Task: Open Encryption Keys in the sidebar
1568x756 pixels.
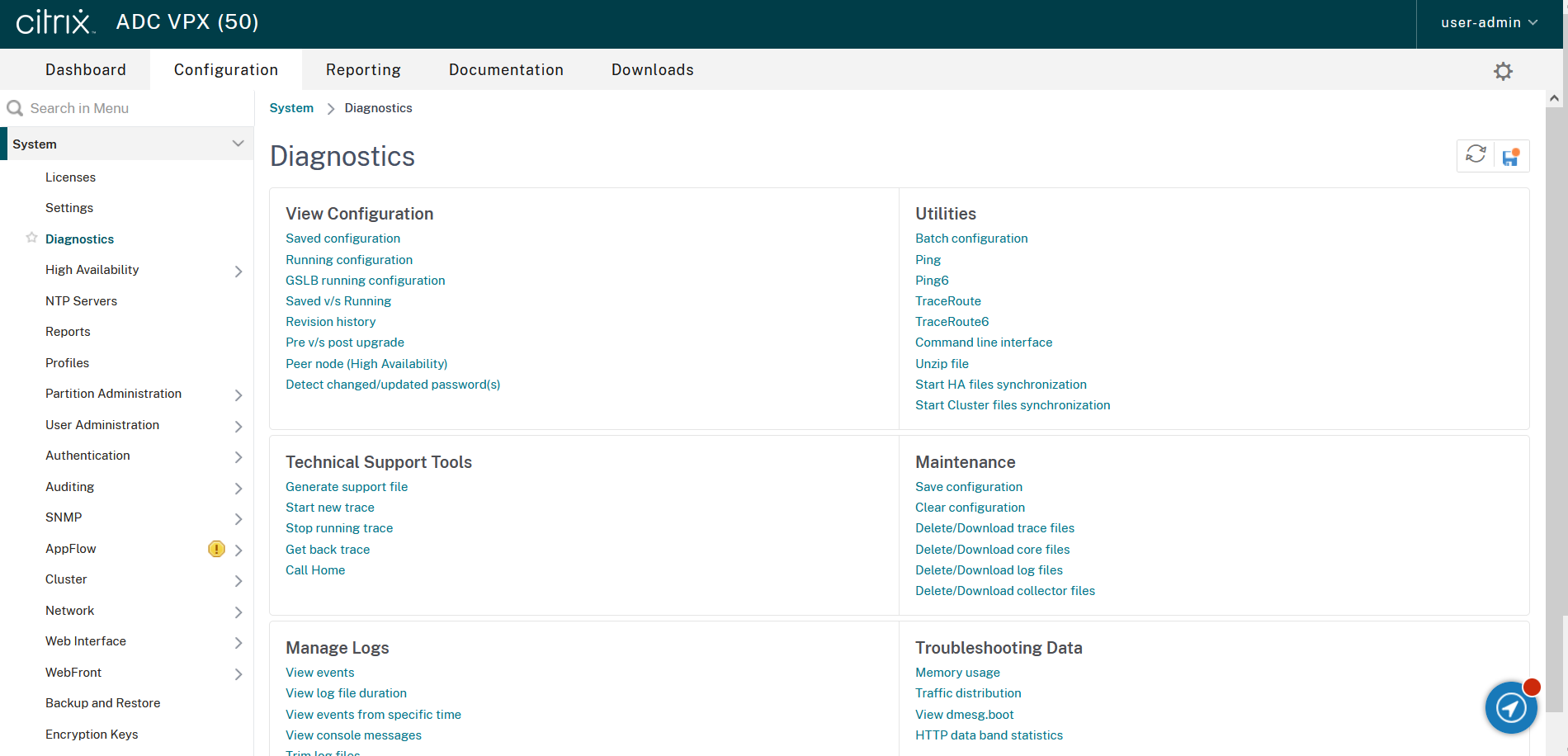Action: (92, 735)
